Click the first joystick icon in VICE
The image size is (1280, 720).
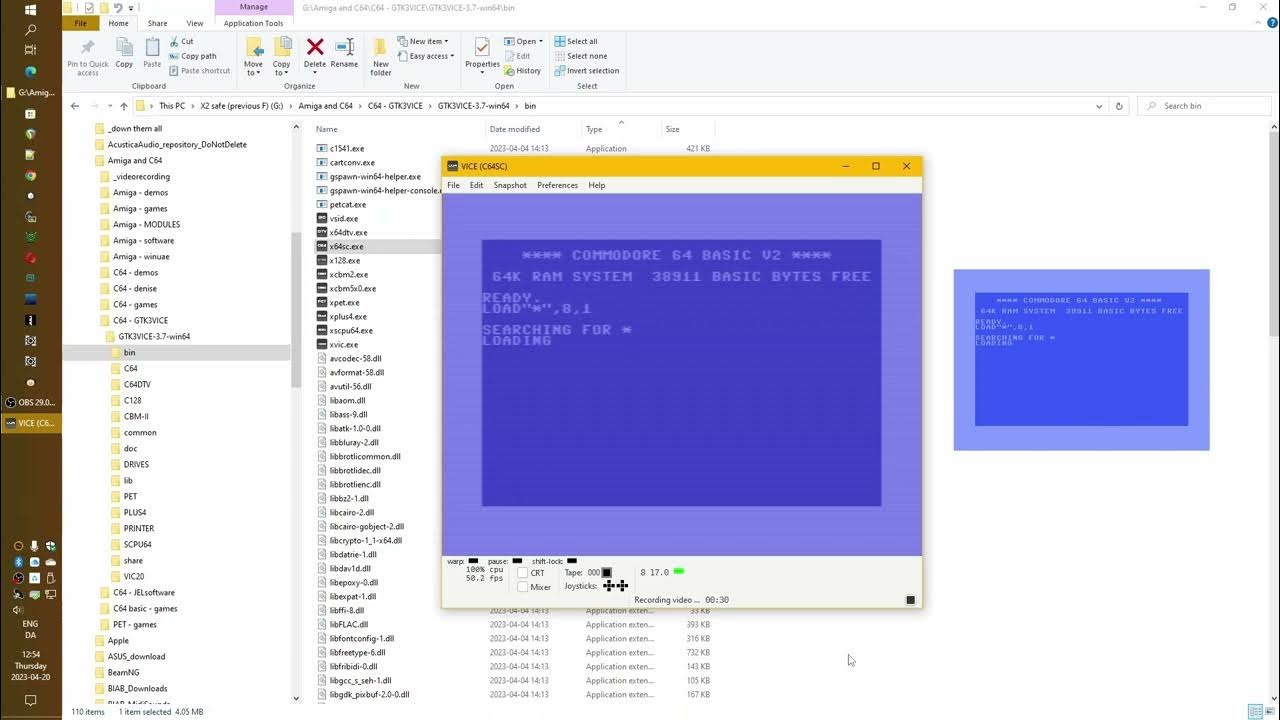pyautogui.click(x=609, y=586)
